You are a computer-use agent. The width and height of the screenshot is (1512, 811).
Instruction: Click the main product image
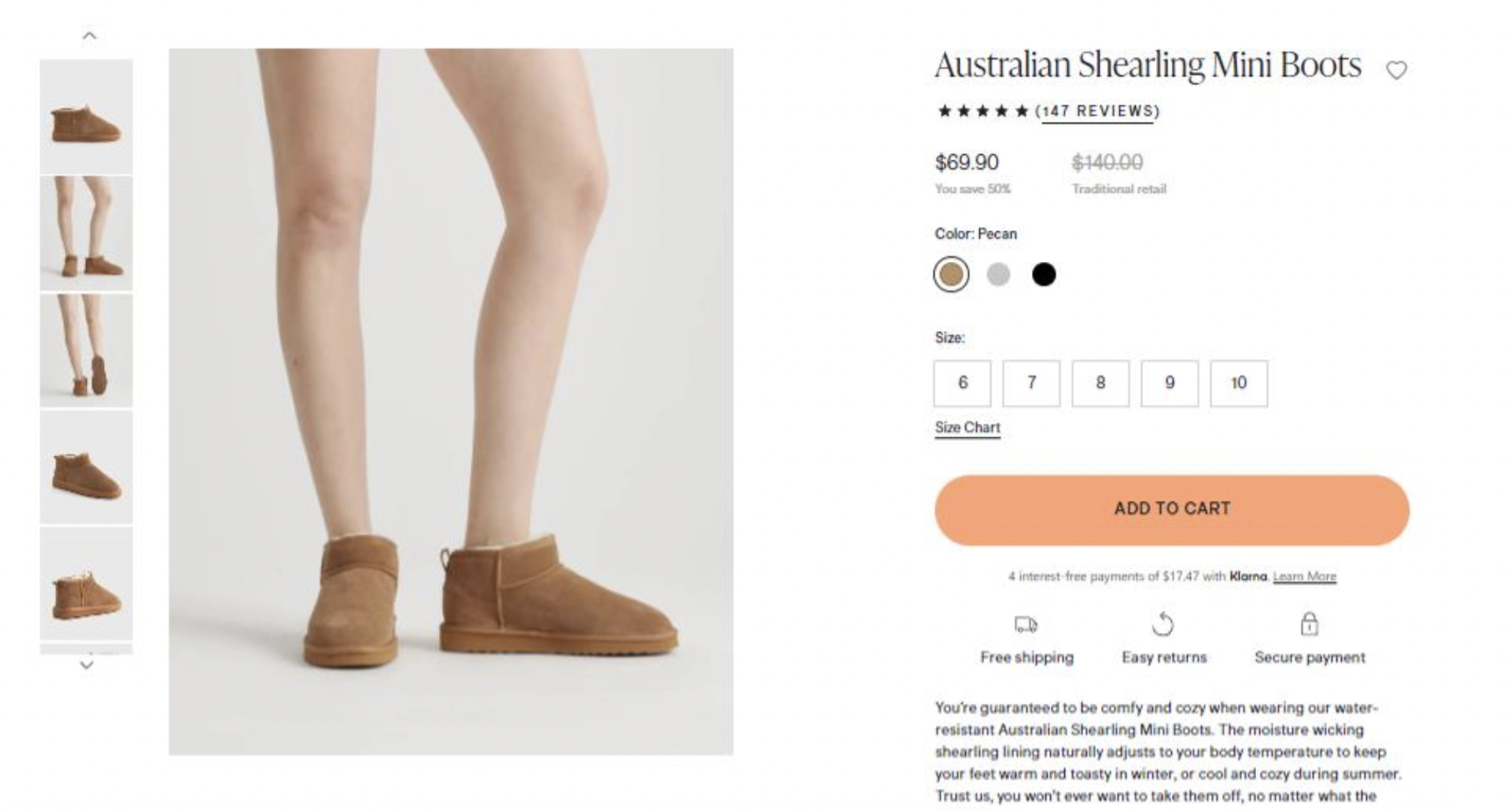point(451,401)
